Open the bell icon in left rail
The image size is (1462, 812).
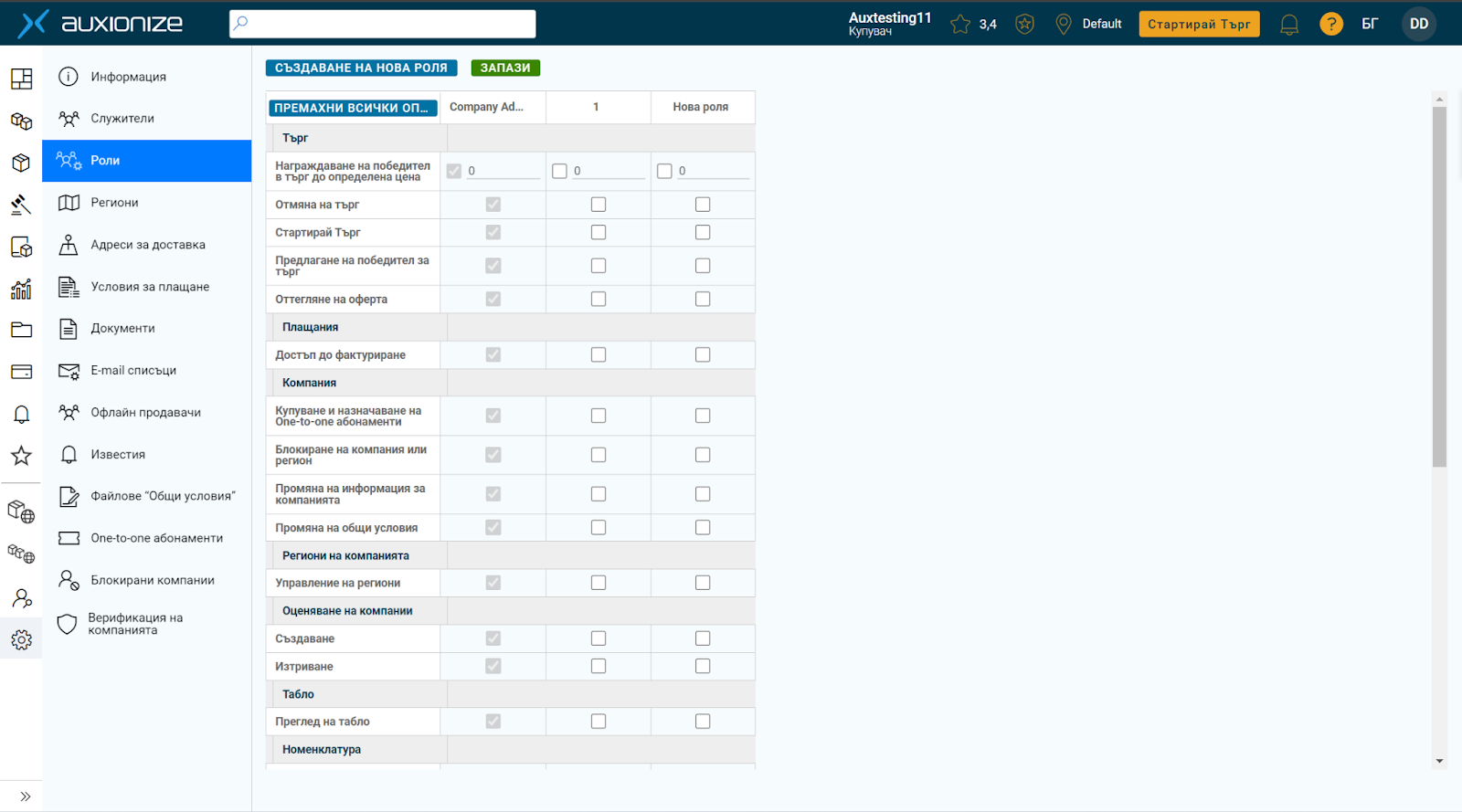pyautogui.click(x=21, y=414)
